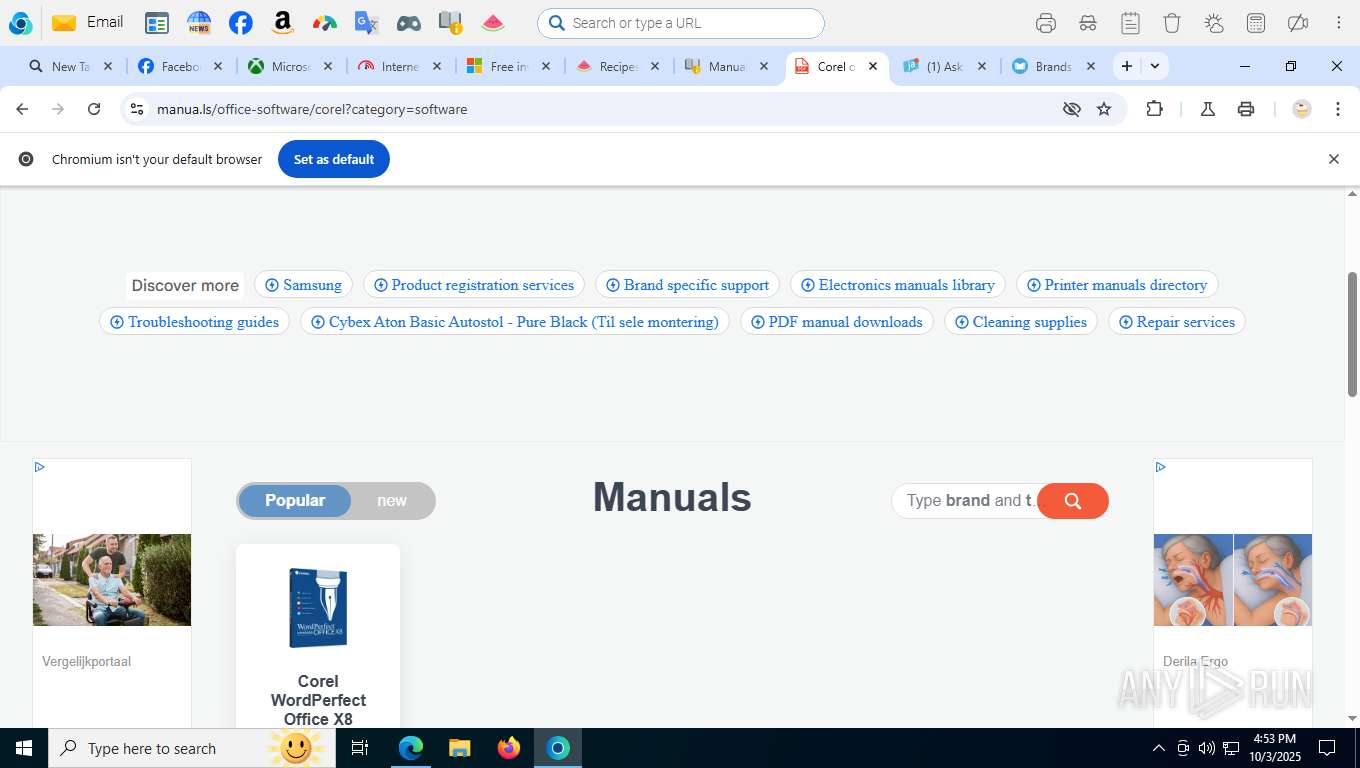The height and width of the screenshot is (768, 1360).
Task: Open the top bar three-dot menu
Action: coord(1339,23)
